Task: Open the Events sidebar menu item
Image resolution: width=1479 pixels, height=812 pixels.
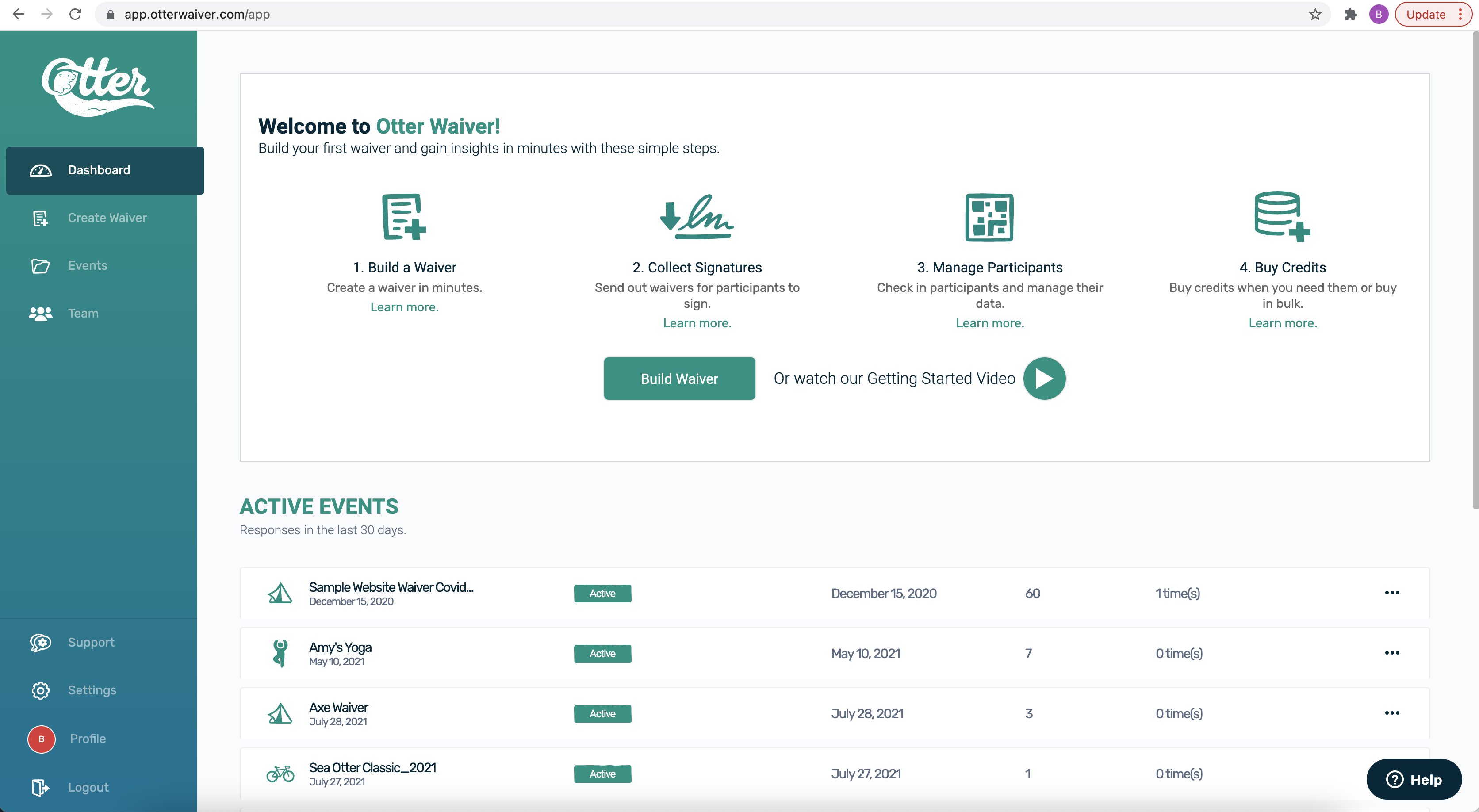Action: (x=87, y=265)
